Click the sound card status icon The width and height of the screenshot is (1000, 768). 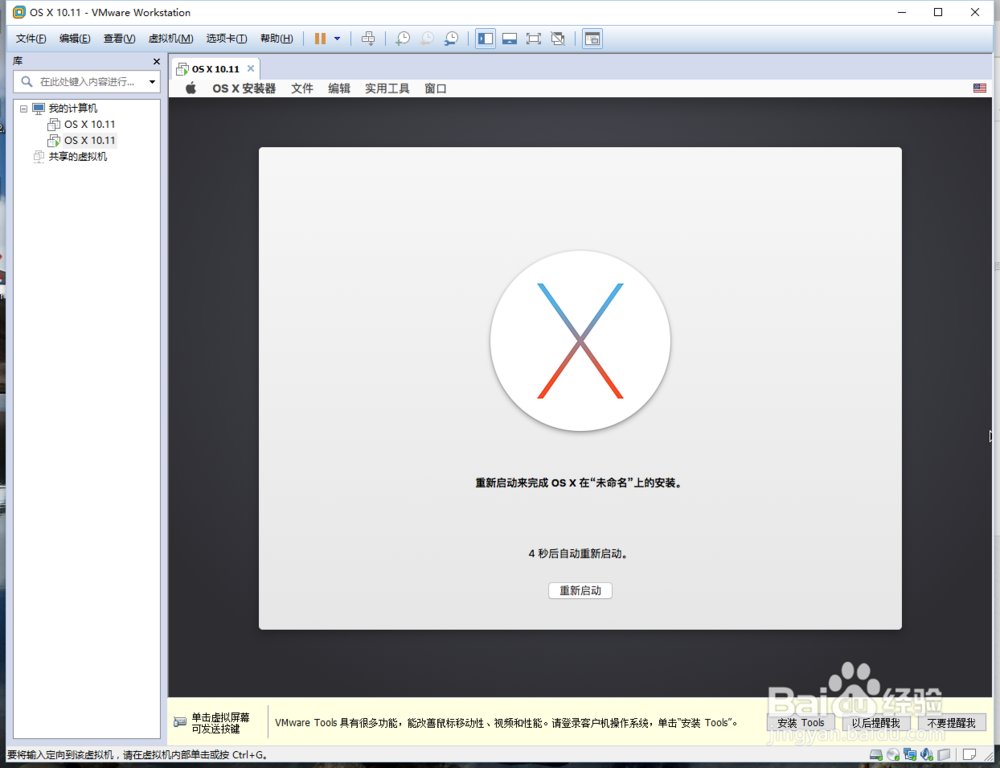(927, 755)
